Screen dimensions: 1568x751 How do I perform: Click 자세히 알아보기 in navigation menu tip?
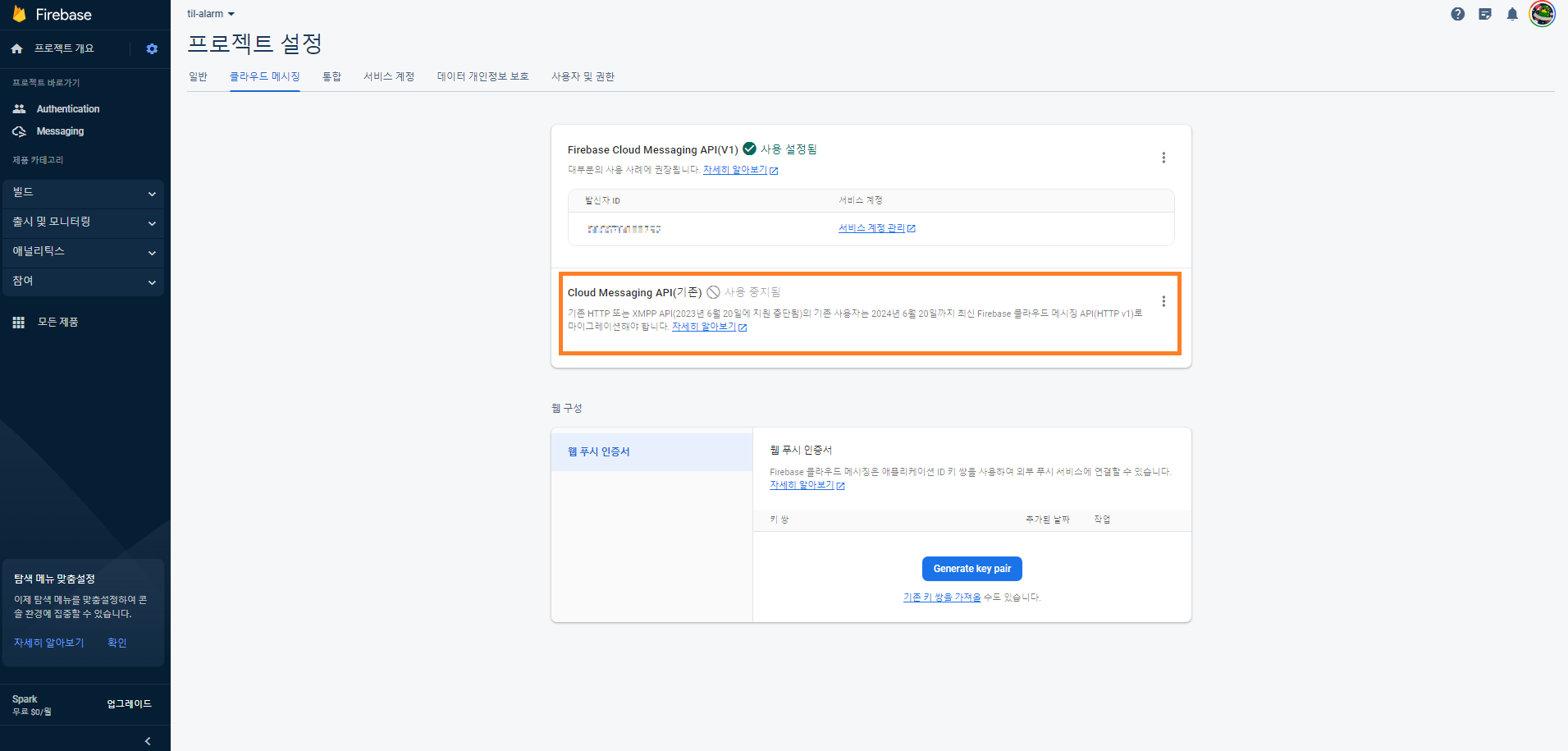(x=49, y=643)
